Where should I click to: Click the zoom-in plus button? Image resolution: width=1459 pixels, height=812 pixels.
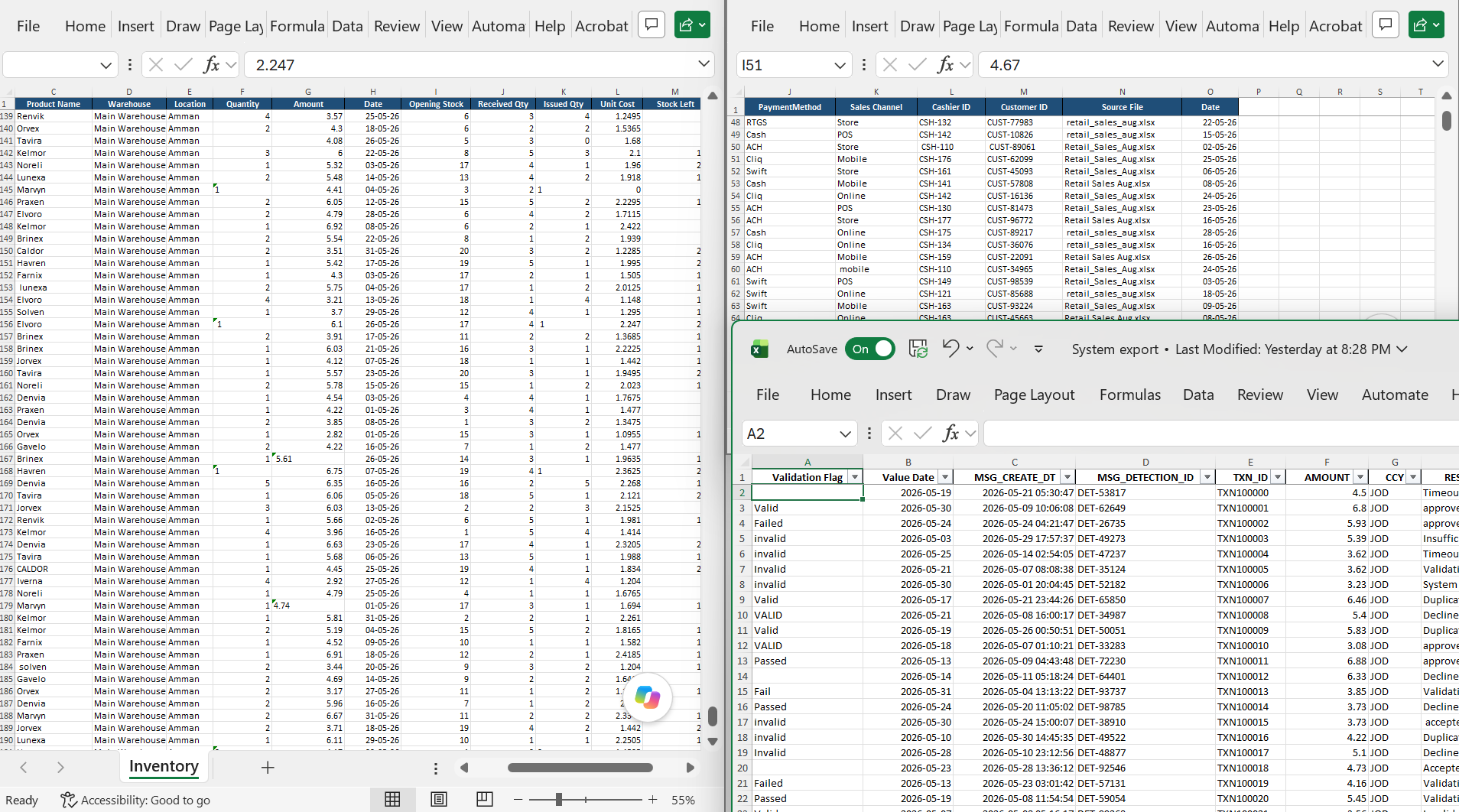click(x=652, y=800)
